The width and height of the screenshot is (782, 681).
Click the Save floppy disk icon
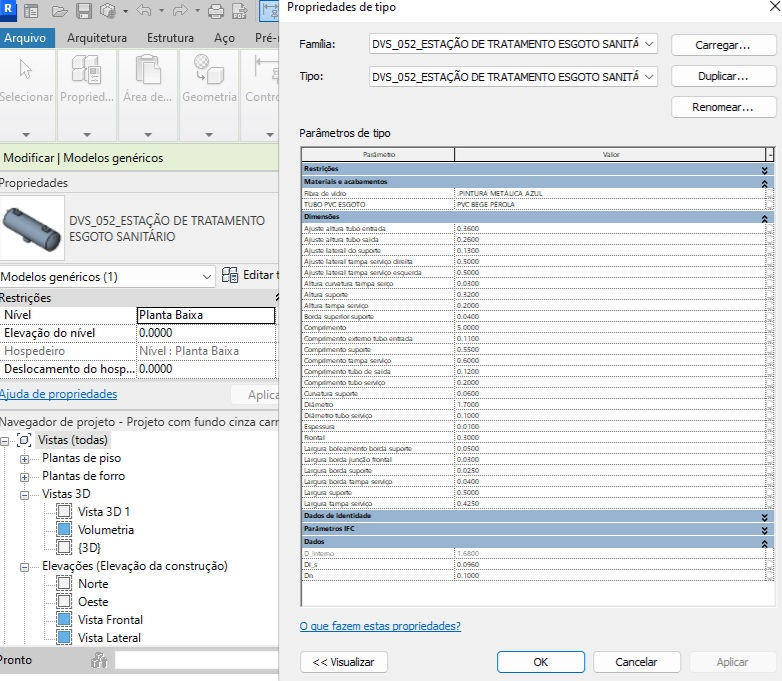(84, 11)
